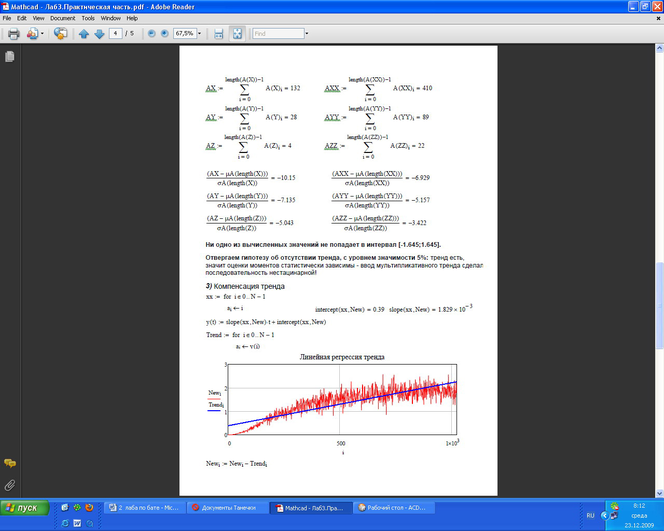Click the 67,5% zoom field
664x531 pixels.
(x=184, y=33)
